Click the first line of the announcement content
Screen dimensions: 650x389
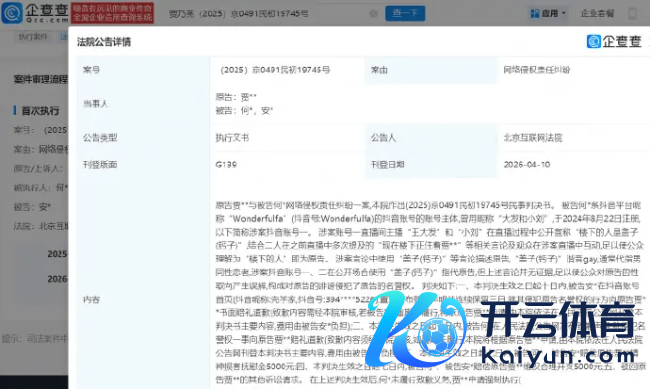pos(428,205)
